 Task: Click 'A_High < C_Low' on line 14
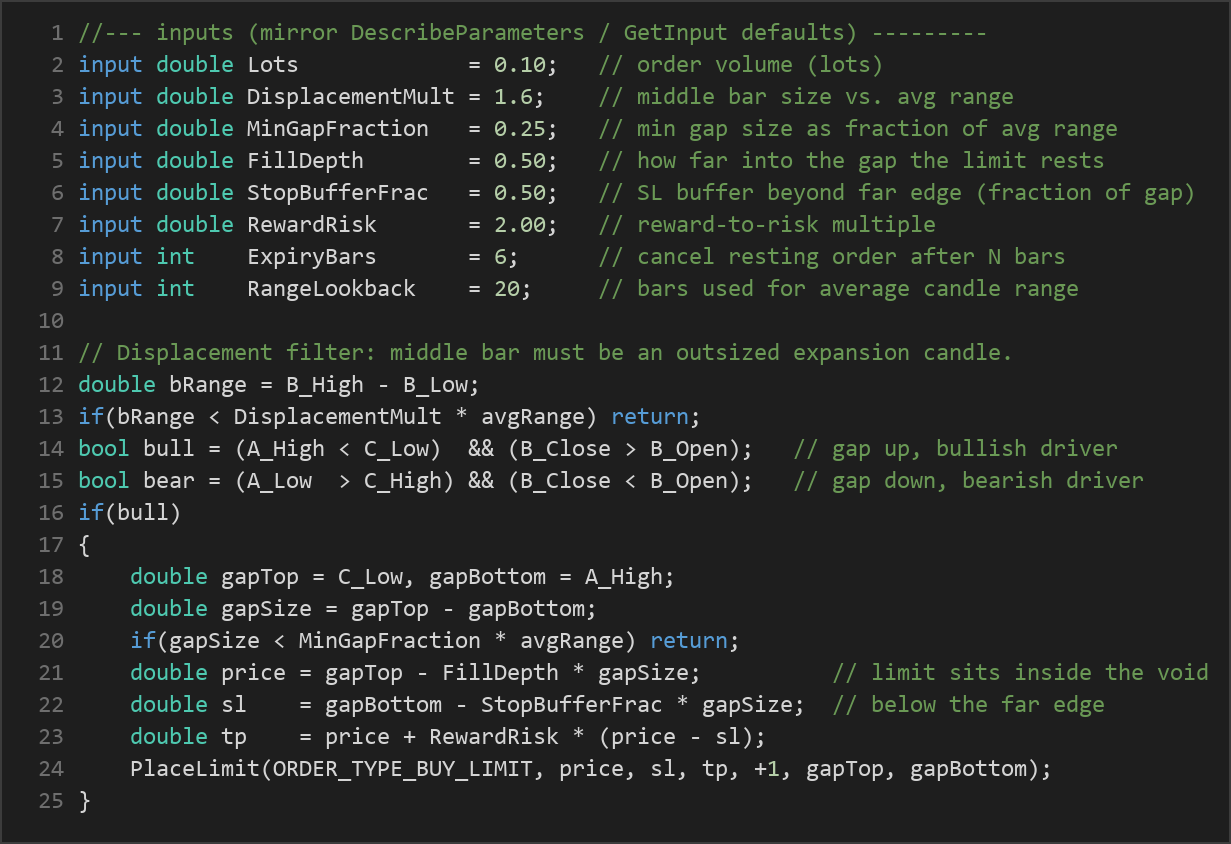coord(338,449)
